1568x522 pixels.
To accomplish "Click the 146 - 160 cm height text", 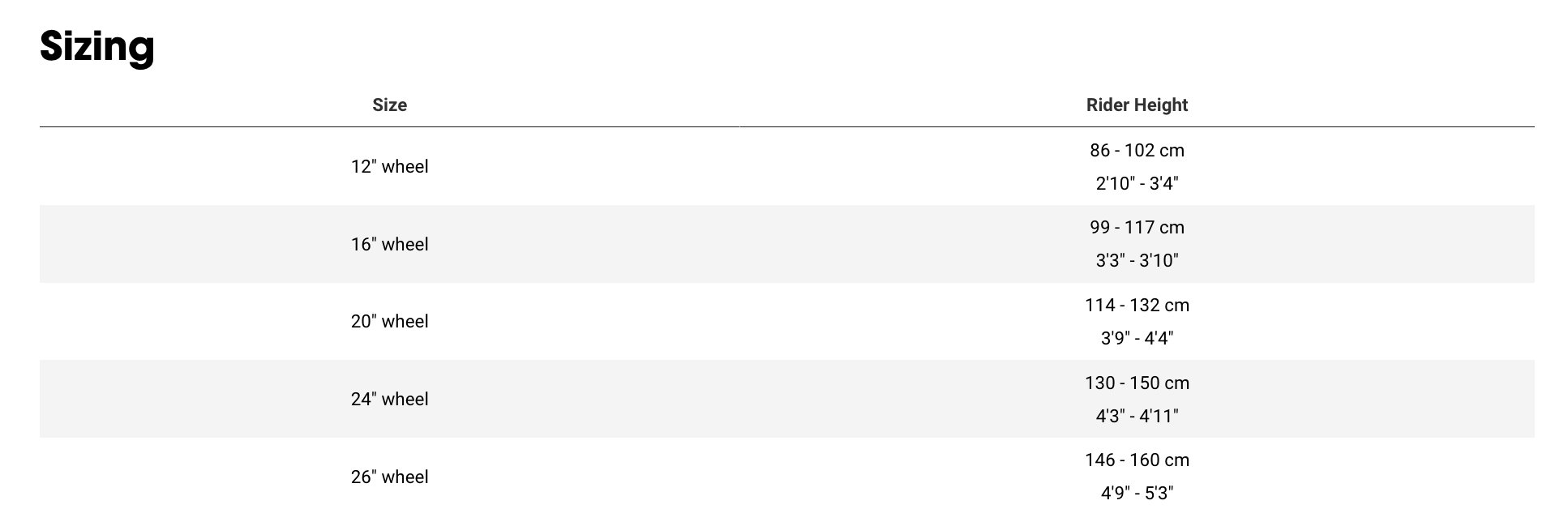I will click(x=1137, y=460).
